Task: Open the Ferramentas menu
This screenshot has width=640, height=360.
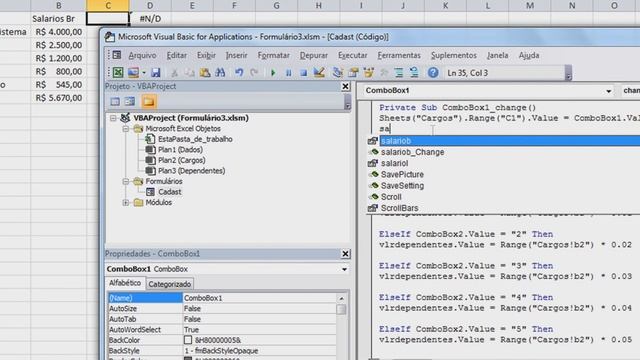Action: 399,55
